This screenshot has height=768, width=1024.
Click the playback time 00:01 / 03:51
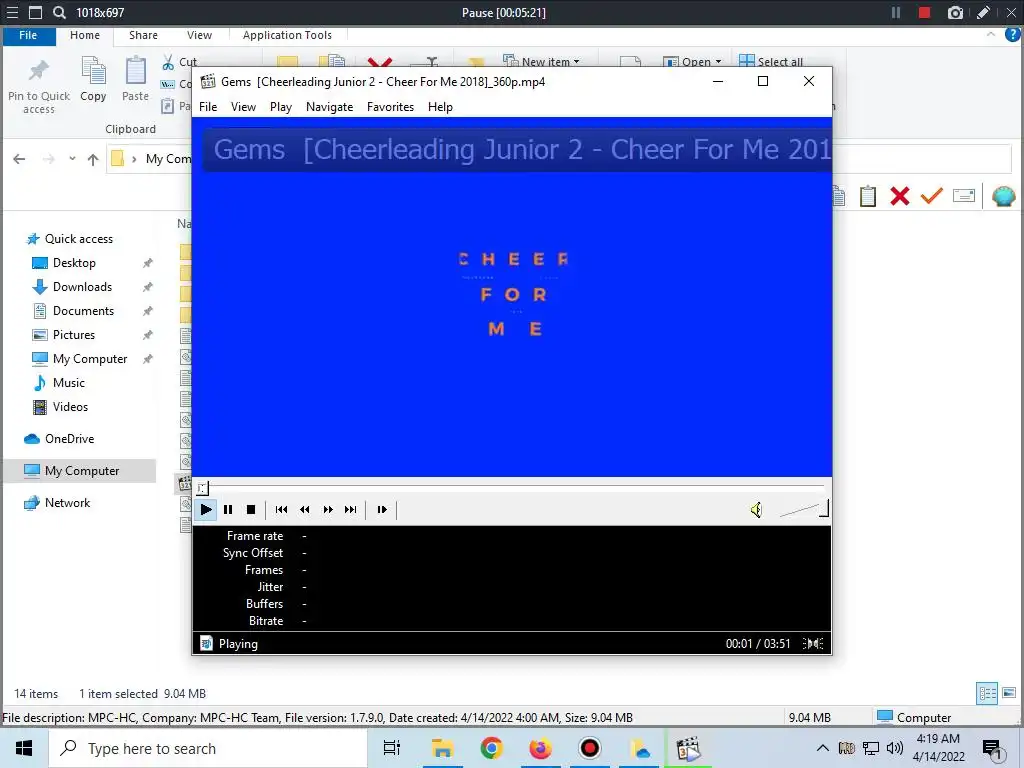758,644
